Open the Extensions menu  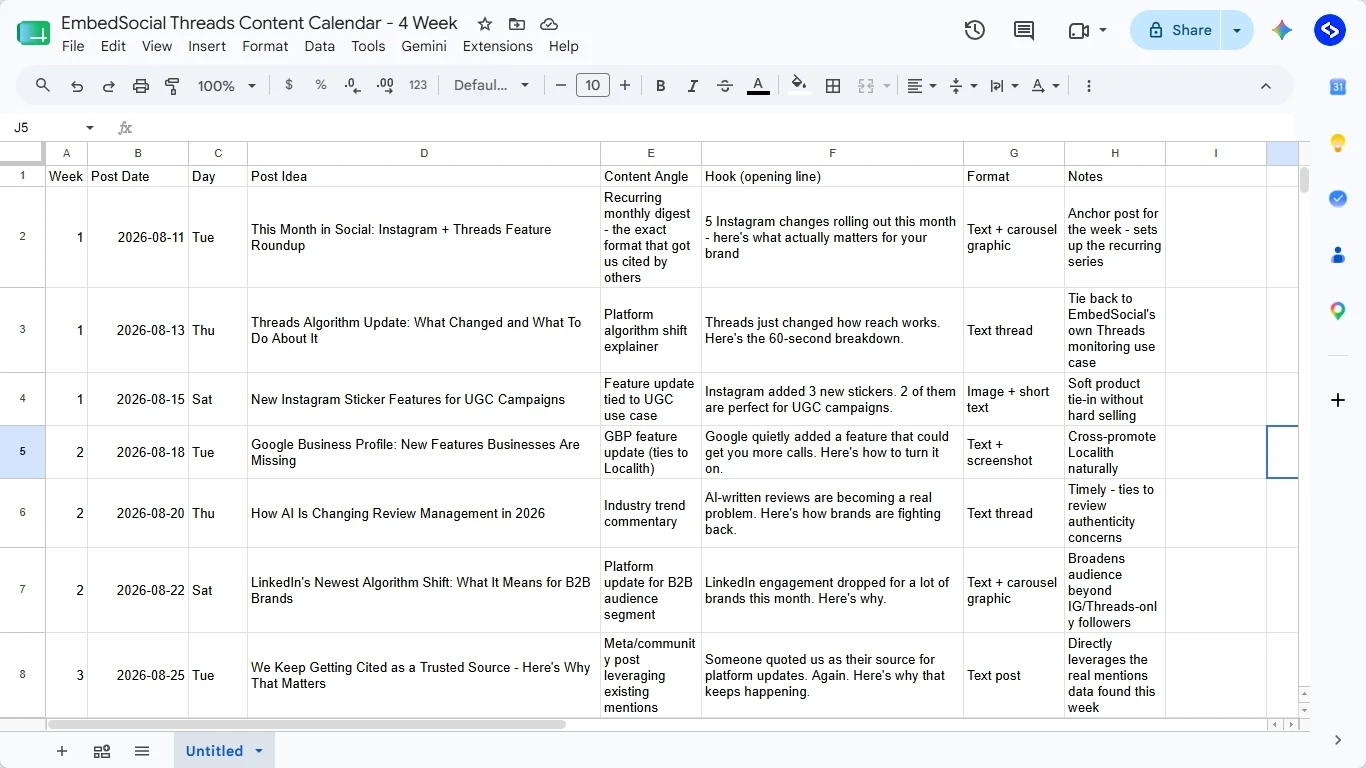tap(498, 46)
